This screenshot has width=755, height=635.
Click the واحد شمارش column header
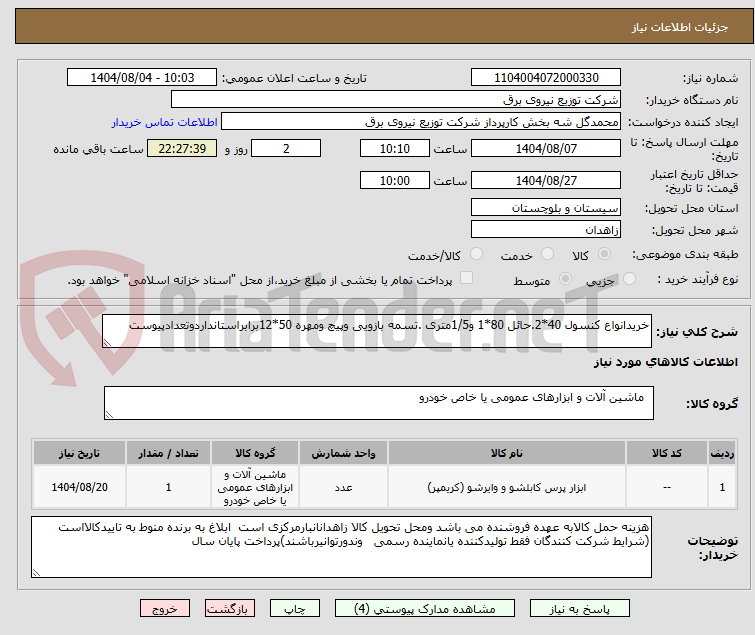(343, 453)
